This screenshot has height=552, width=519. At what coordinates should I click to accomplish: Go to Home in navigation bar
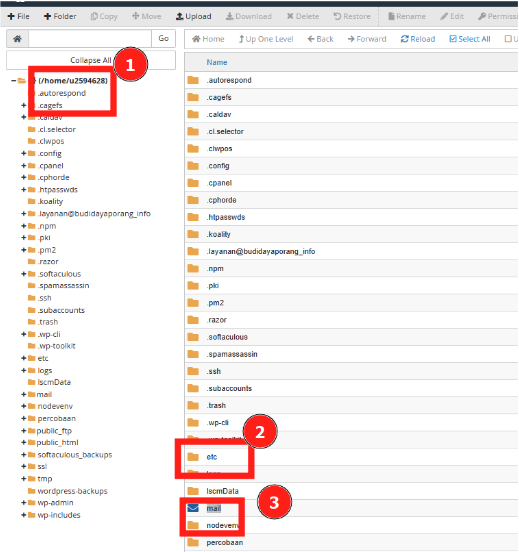(x=208, y=39)
